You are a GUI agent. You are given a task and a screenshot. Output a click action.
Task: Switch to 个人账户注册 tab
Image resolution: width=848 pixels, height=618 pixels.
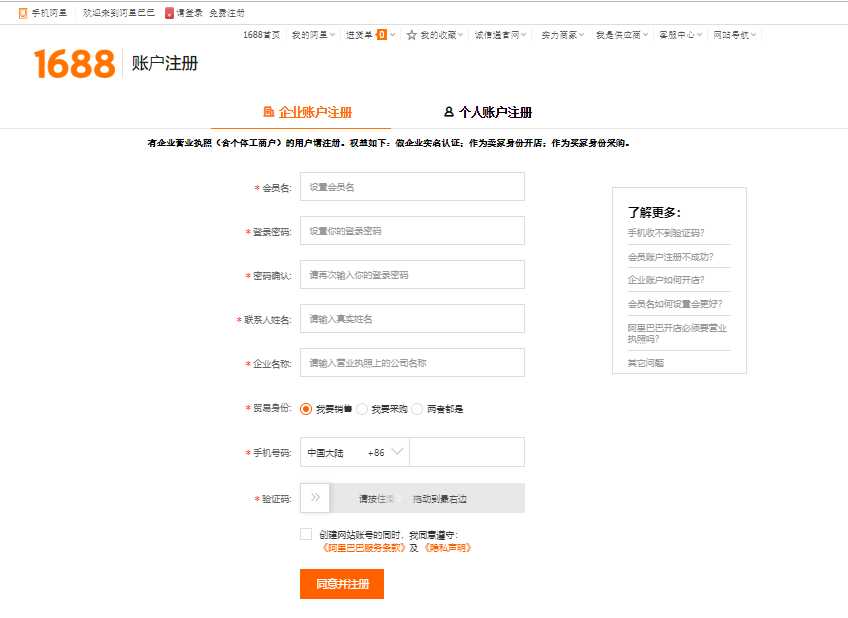coord(488,112)
